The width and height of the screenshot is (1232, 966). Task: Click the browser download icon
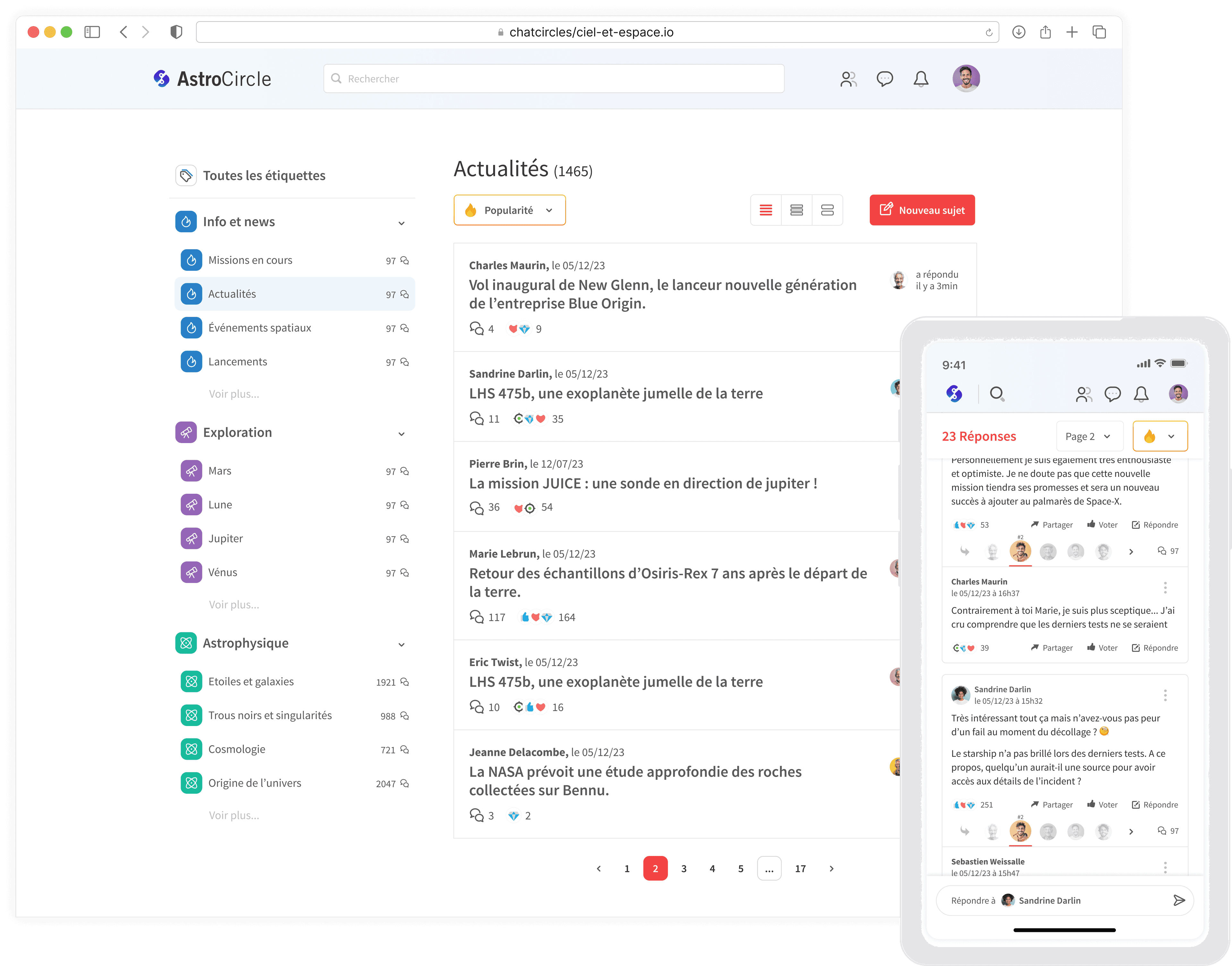click(1018, 32)
